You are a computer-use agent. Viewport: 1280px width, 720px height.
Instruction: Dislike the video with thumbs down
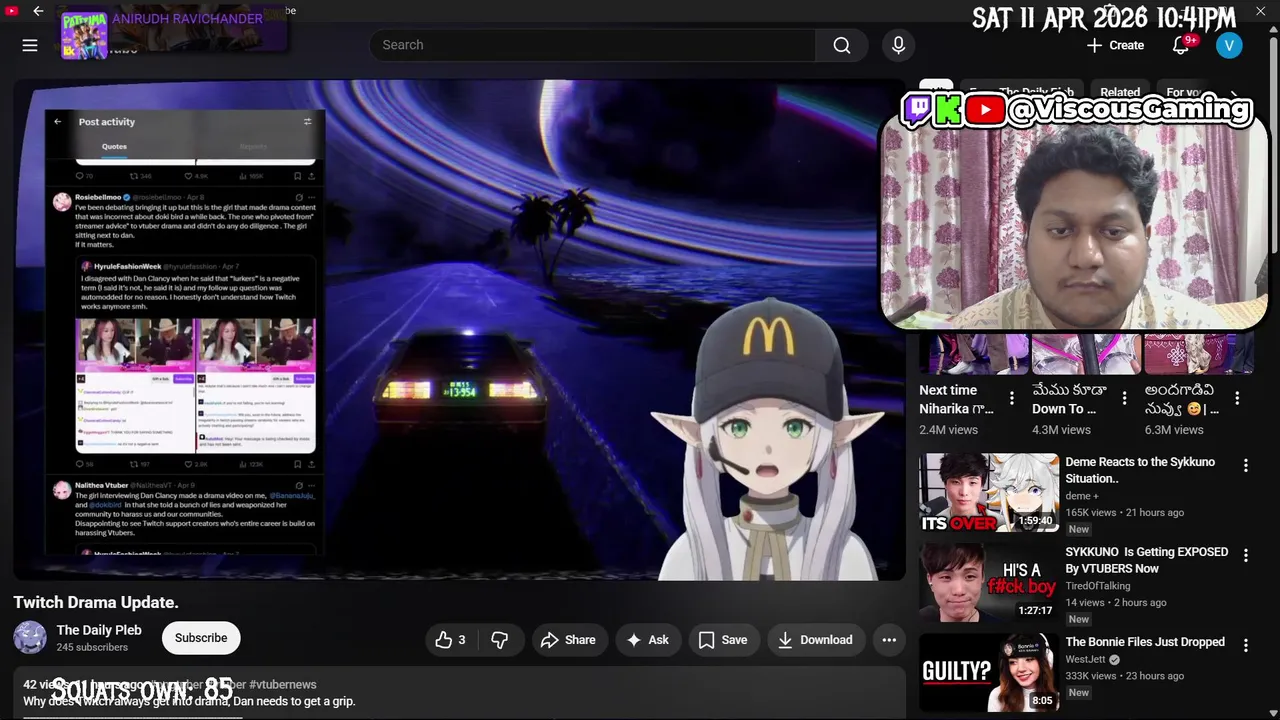tap(500, 640)
